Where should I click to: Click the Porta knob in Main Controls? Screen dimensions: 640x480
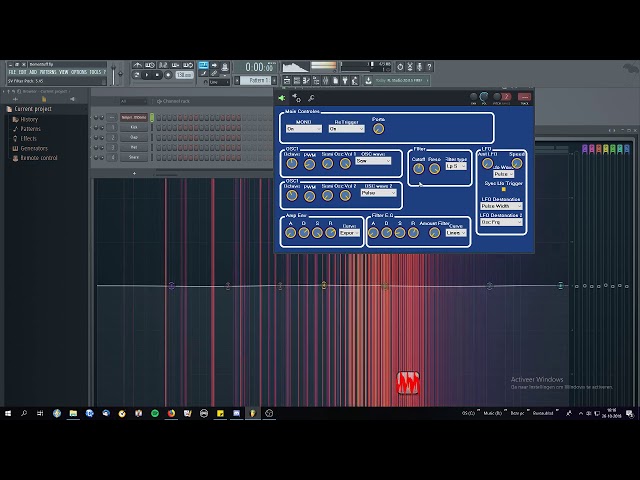point(378,129)
